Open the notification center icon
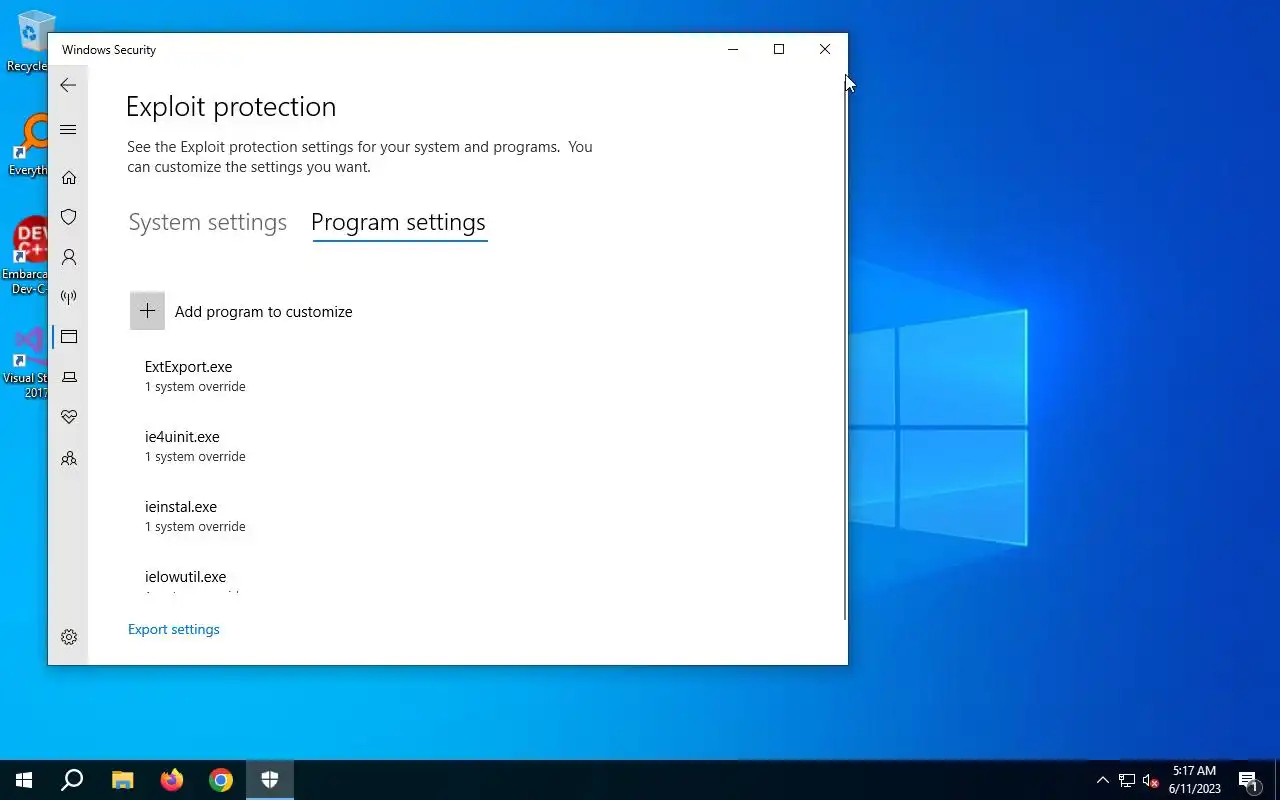 click(x=1248, y=780)
